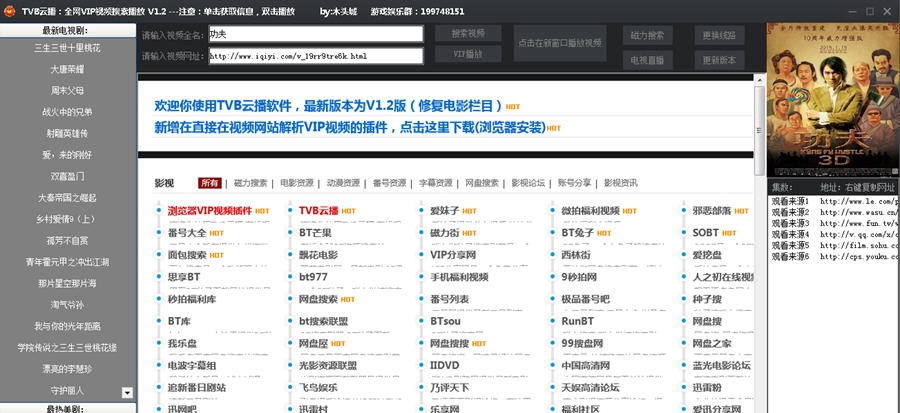Select 大唐荣耀 in the sidebar list
The image size is (900, 413).
tap(68, 69)
